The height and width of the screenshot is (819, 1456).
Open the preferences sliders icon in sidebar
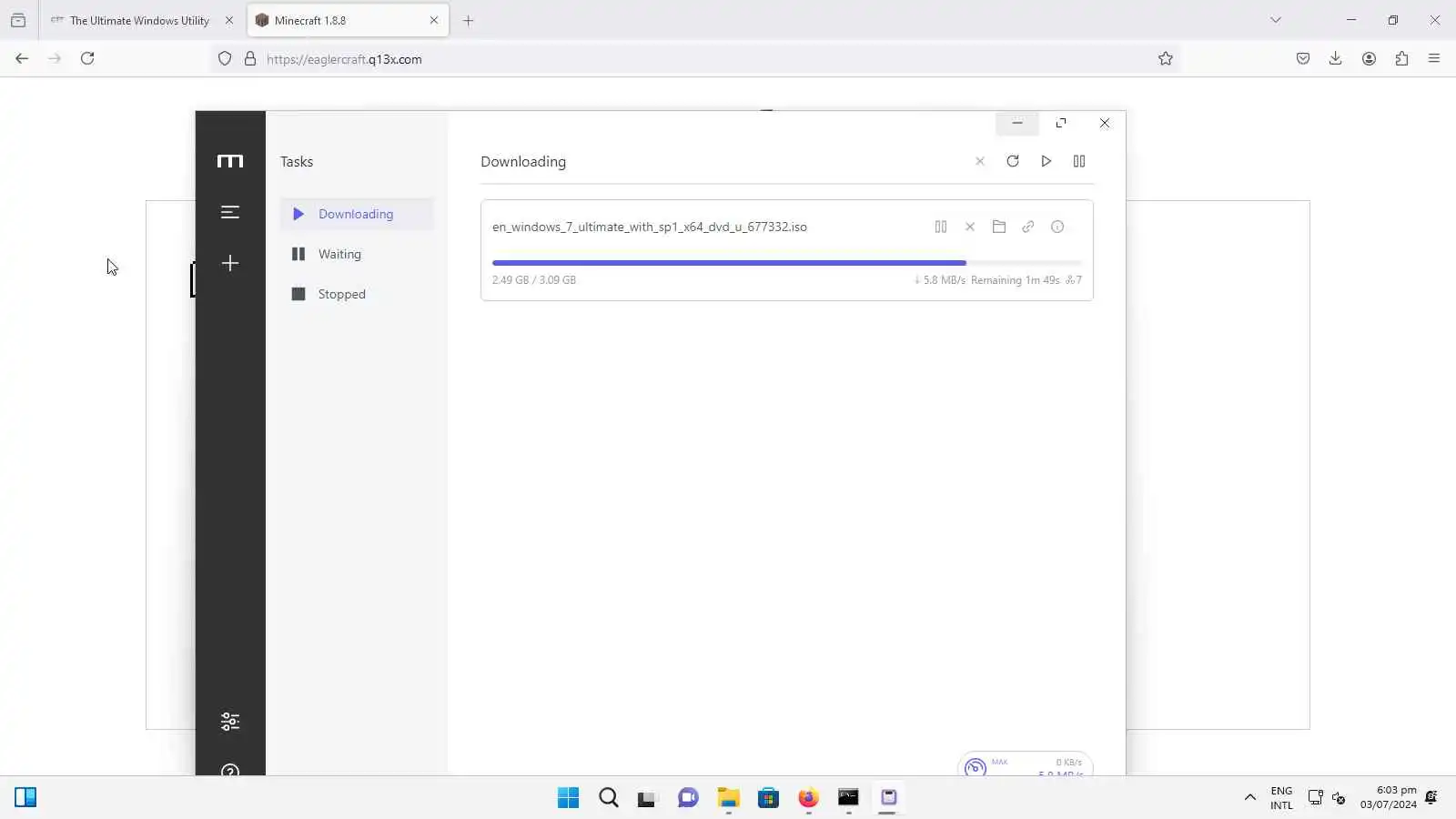(x=230, y=722)
